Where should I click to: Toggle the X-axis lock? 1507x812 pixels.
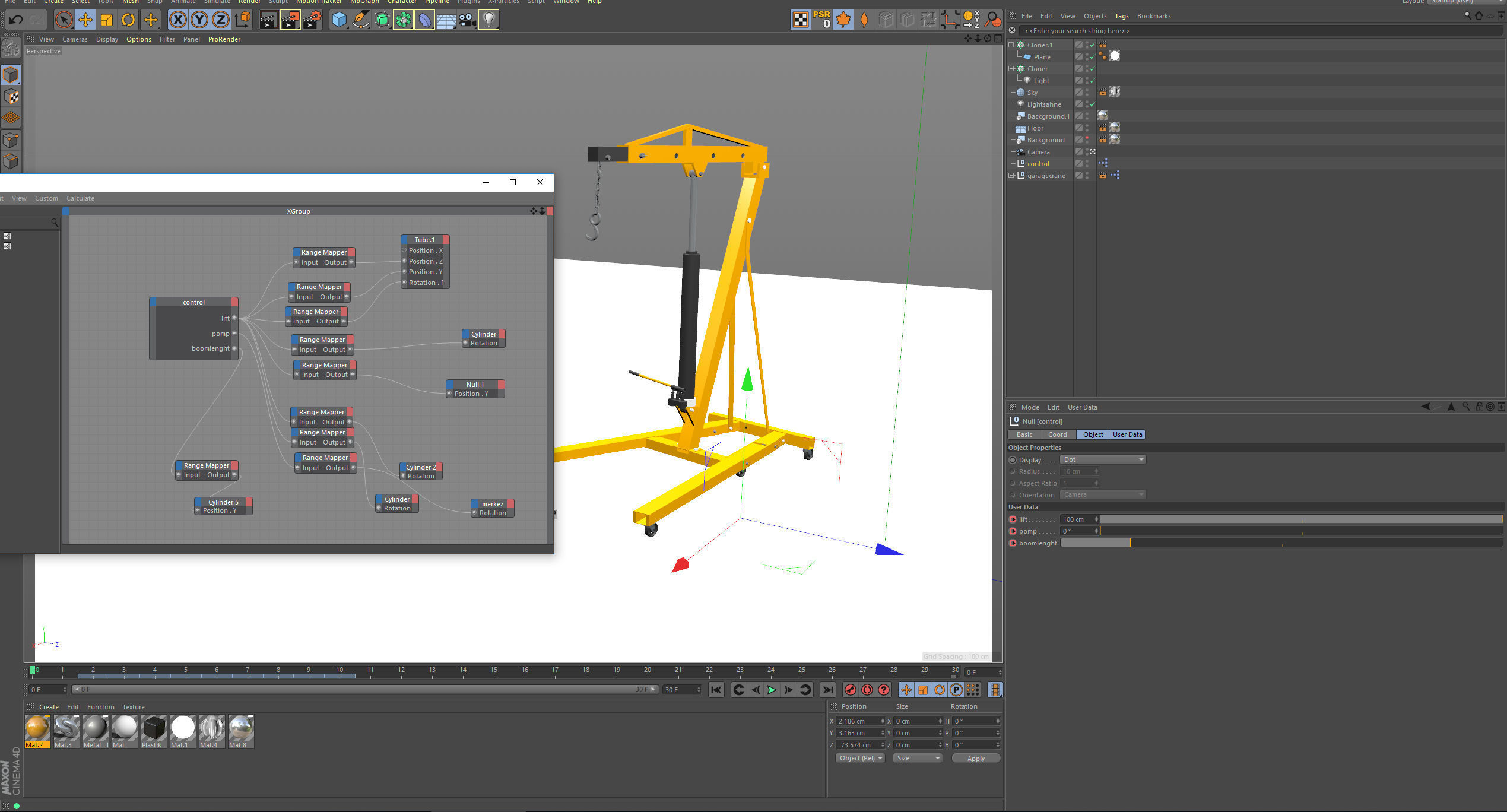[x=177, y=20]
